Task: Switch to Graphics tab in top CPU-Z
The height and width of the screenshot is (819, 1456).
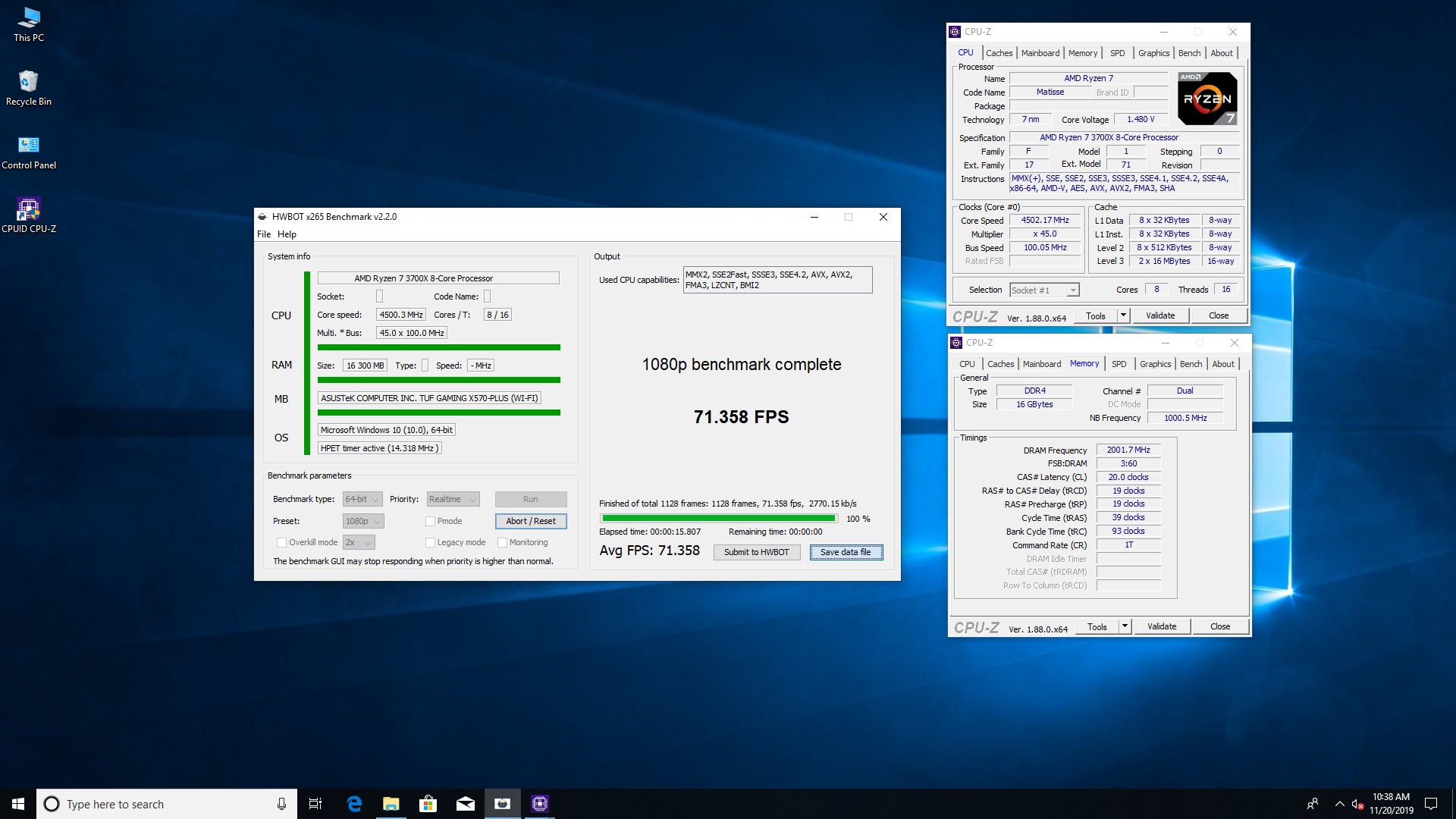Action: (x=1153, y=53)
